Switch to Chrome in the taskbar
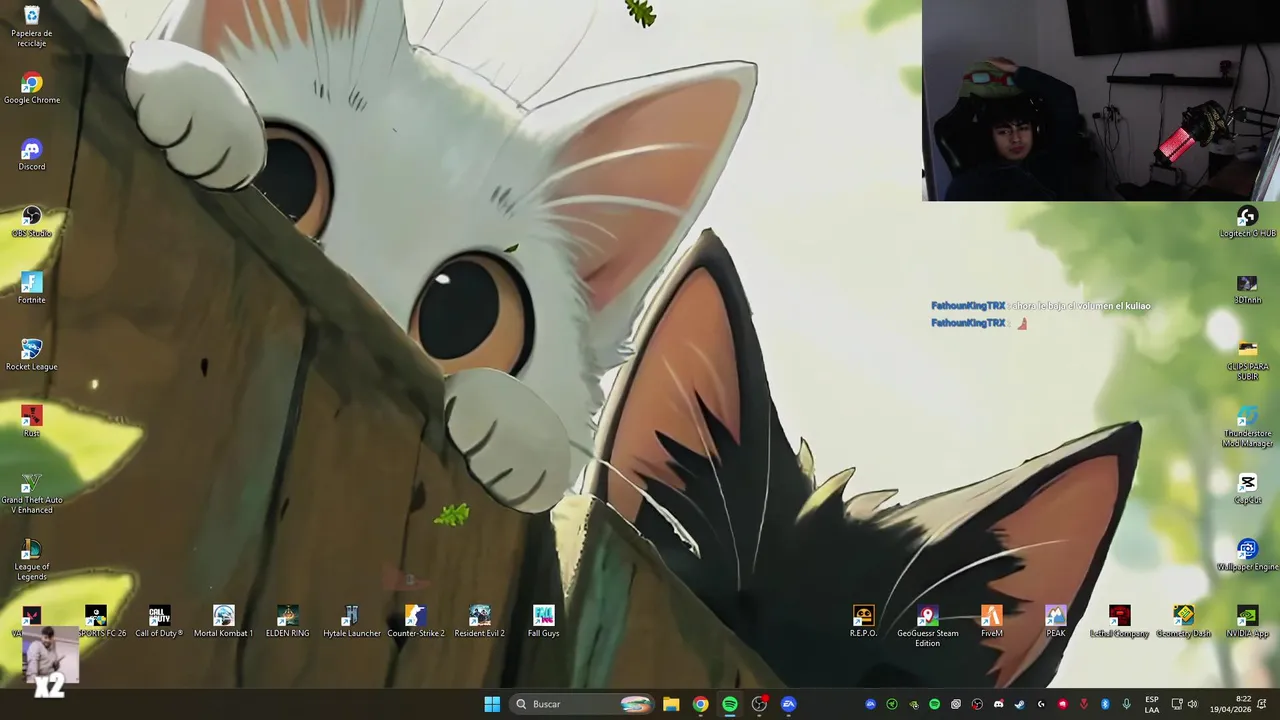 (x=700, y=704)
